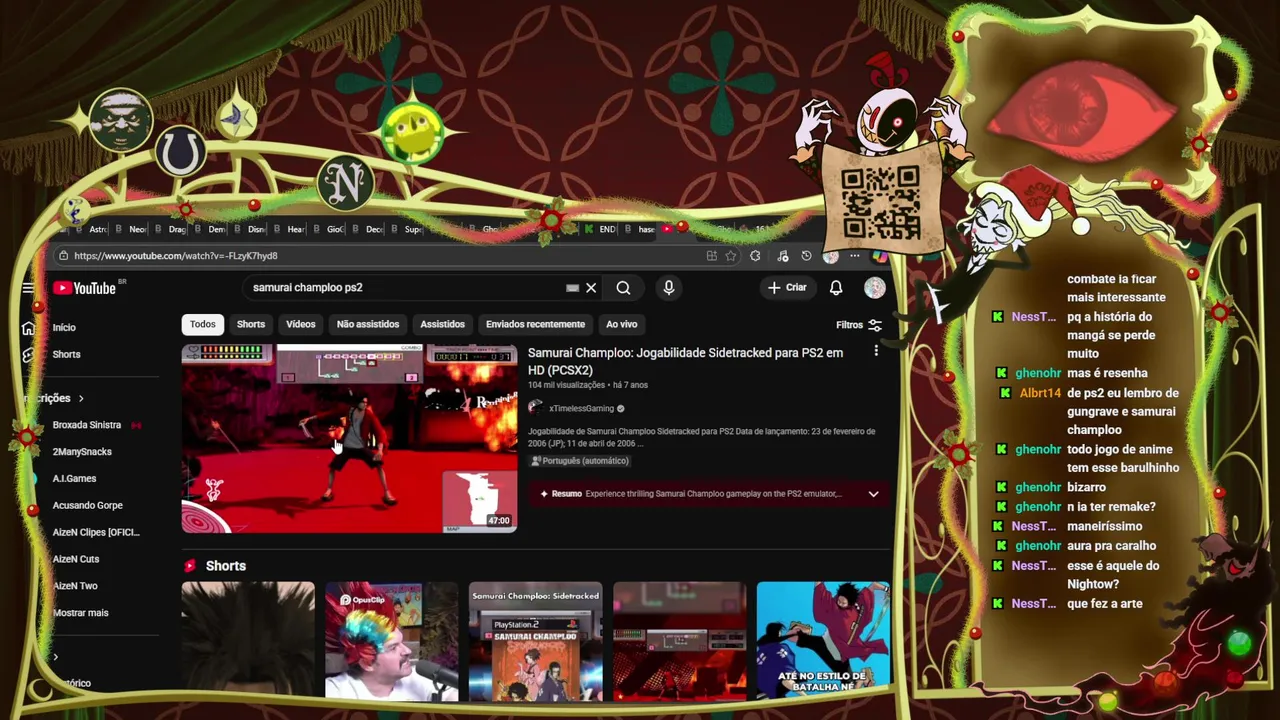This screenshot has height=720, width=1280.
Task: Open the browser three-dots menu
Action: click(x=854, y=256)
